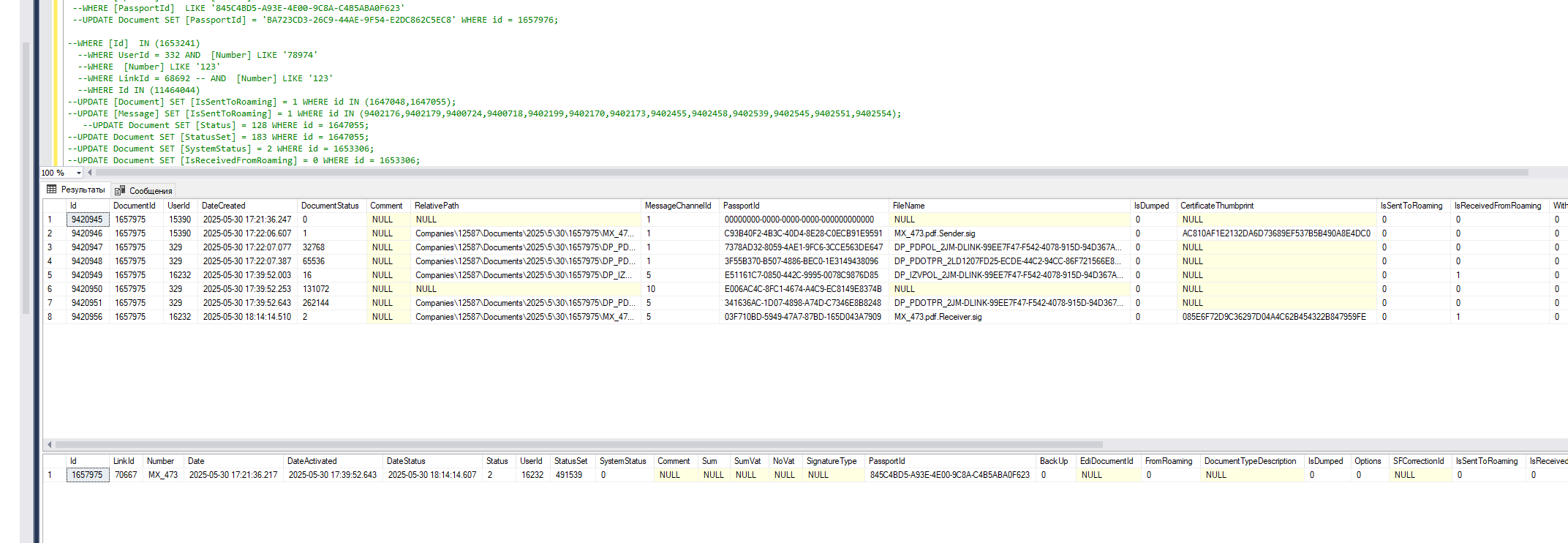The width and height of the screenshot is (1568, 543).
Task: Click the horizontal scrollbar of the query editor
Action: coord(804,173)
